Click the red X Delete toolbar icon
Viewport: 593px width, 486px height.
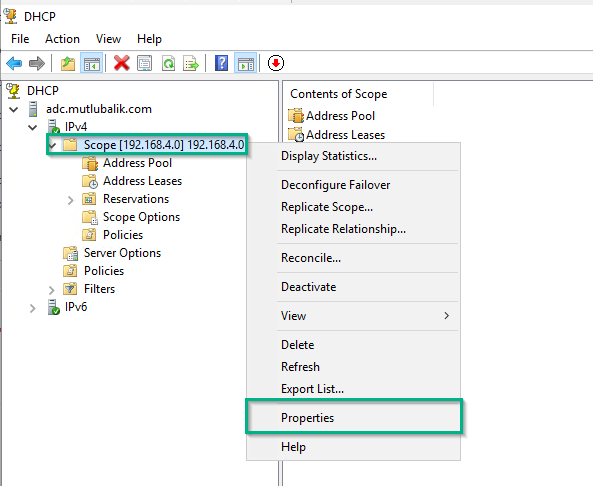pyautogui.click(x=121, y=63)
